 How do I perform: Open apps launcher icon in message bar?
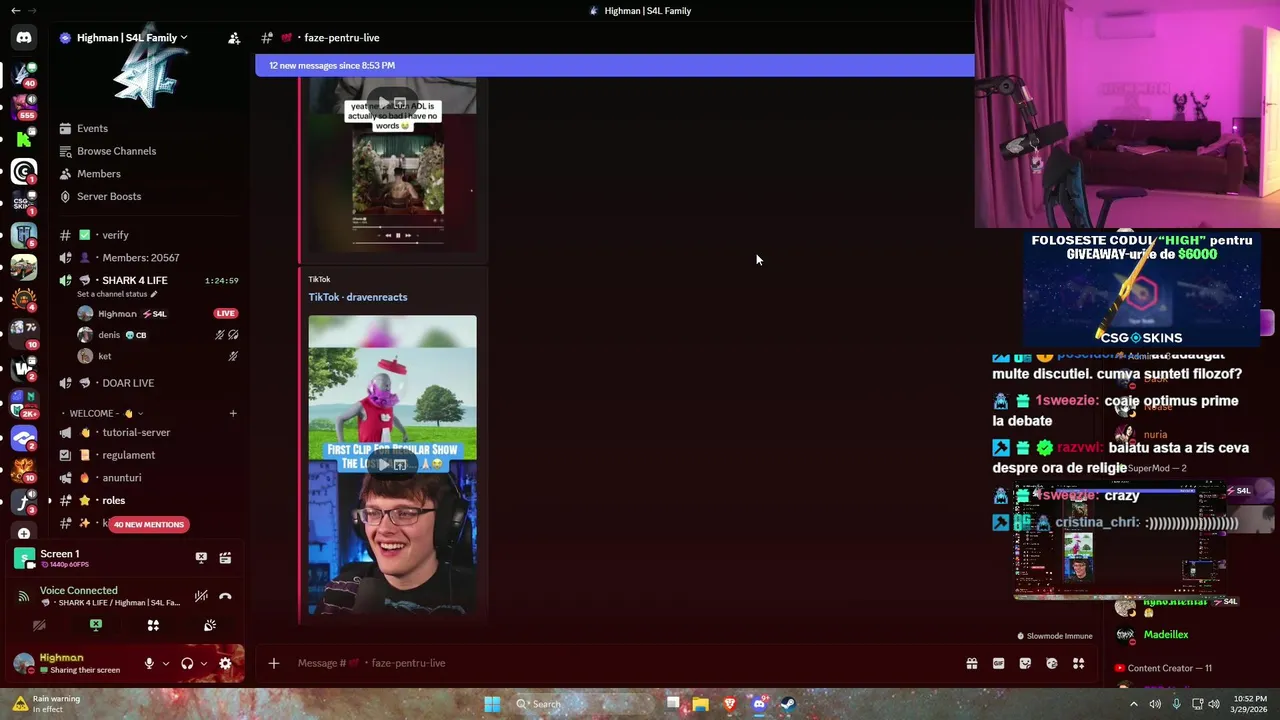point(1079,663)
